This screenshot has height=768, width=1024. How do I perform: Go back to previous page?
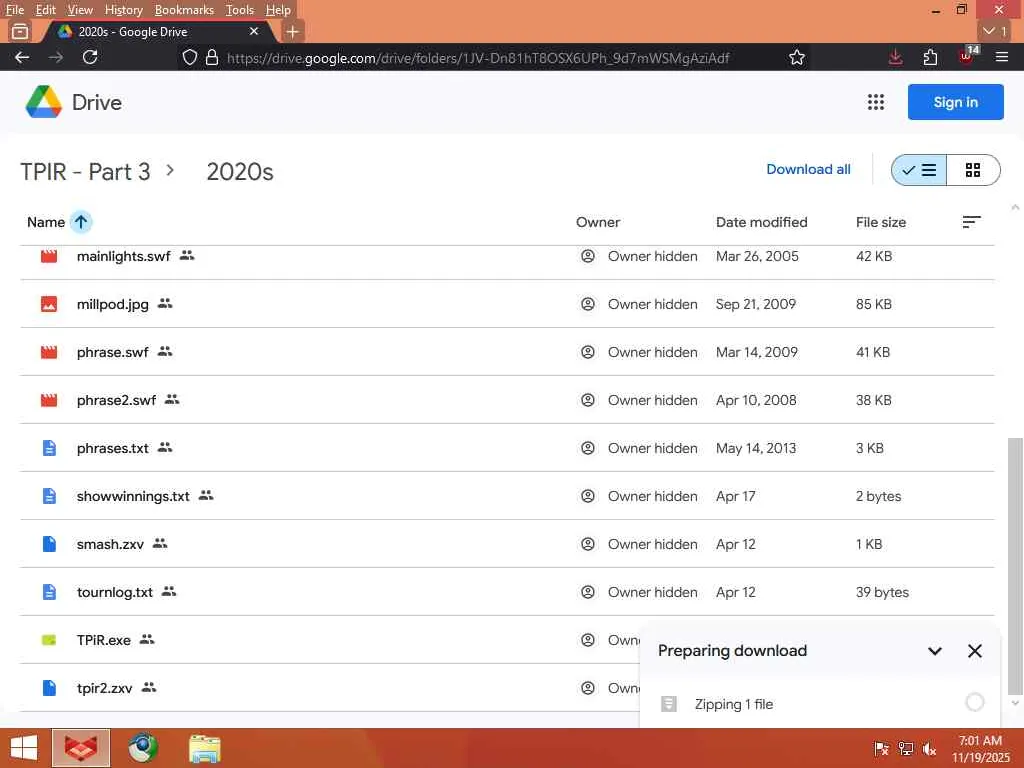(x=22, y=57)
